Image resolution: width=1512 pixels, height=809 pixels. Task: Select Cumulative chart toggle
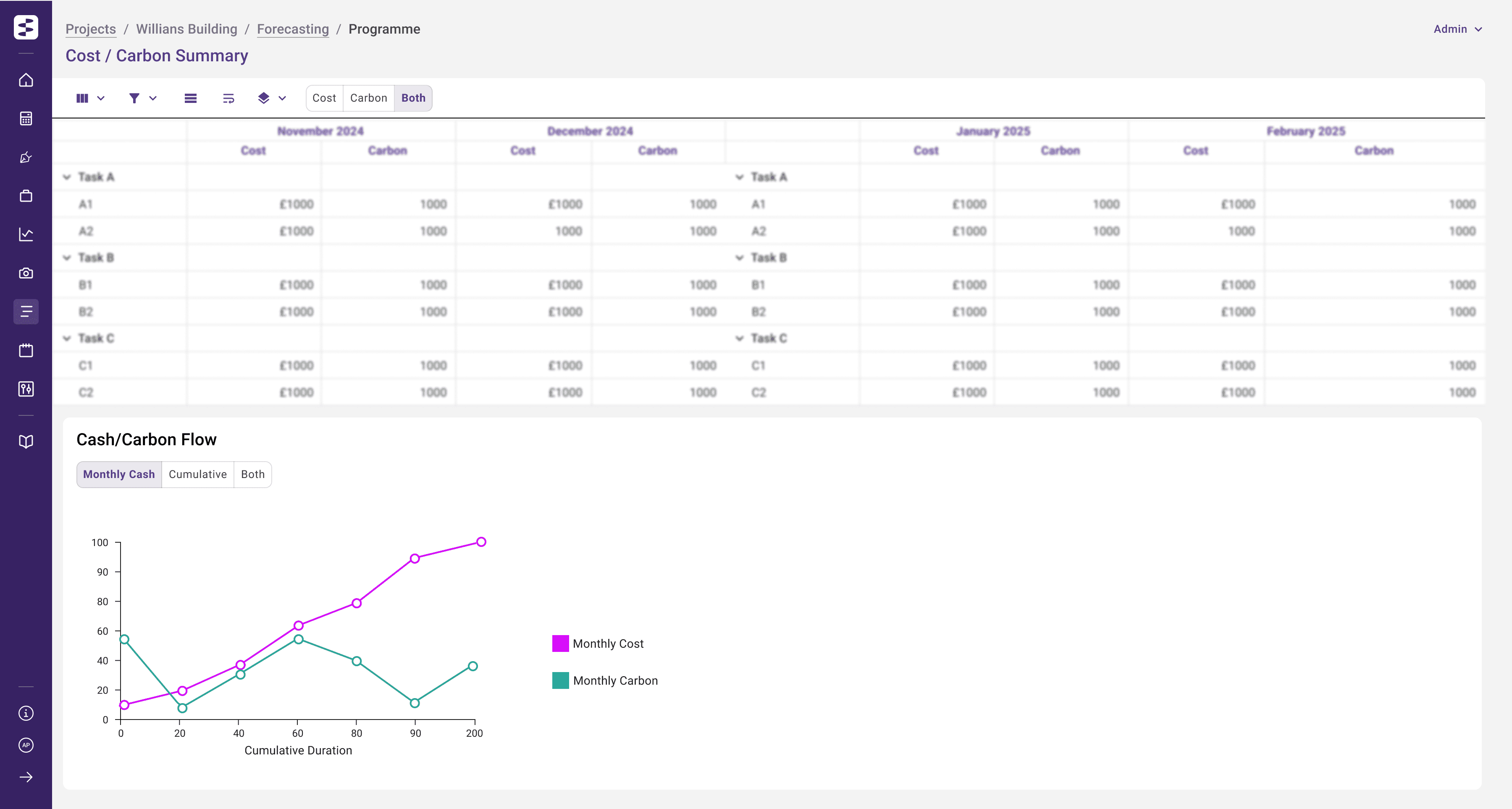pyautogui.click(x=197, y=474)
